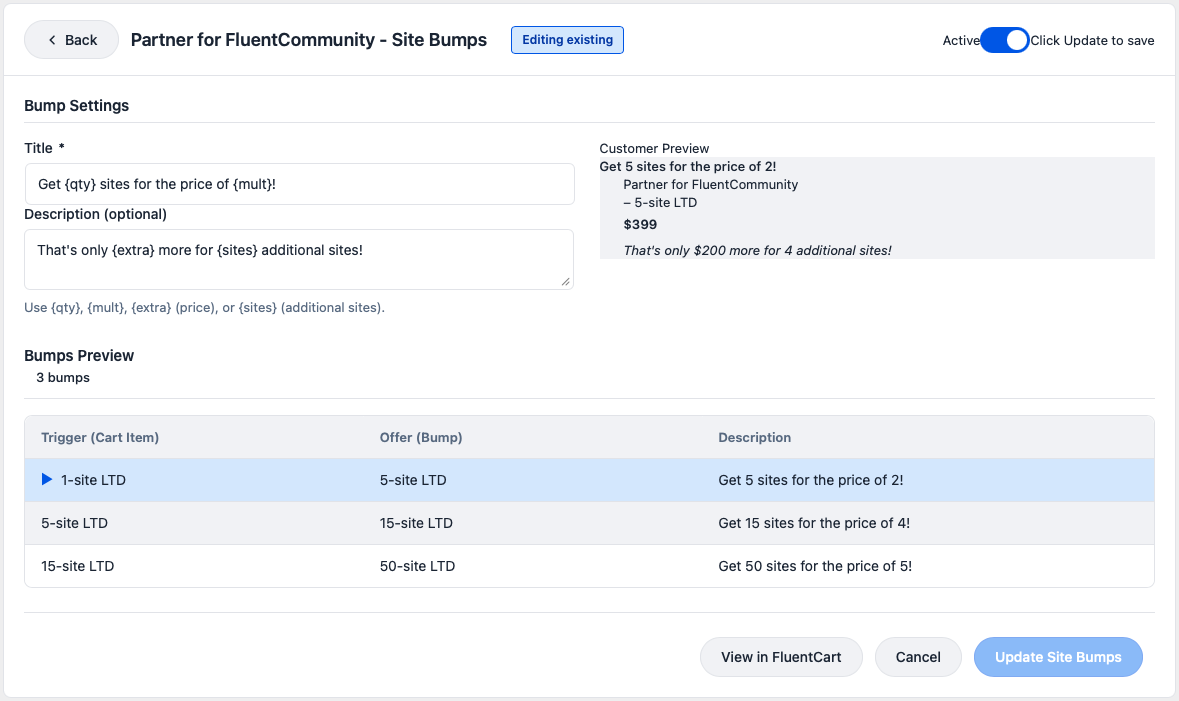Click the Offer (Bump) column header

pyautogui.click(x=421, y=437)
